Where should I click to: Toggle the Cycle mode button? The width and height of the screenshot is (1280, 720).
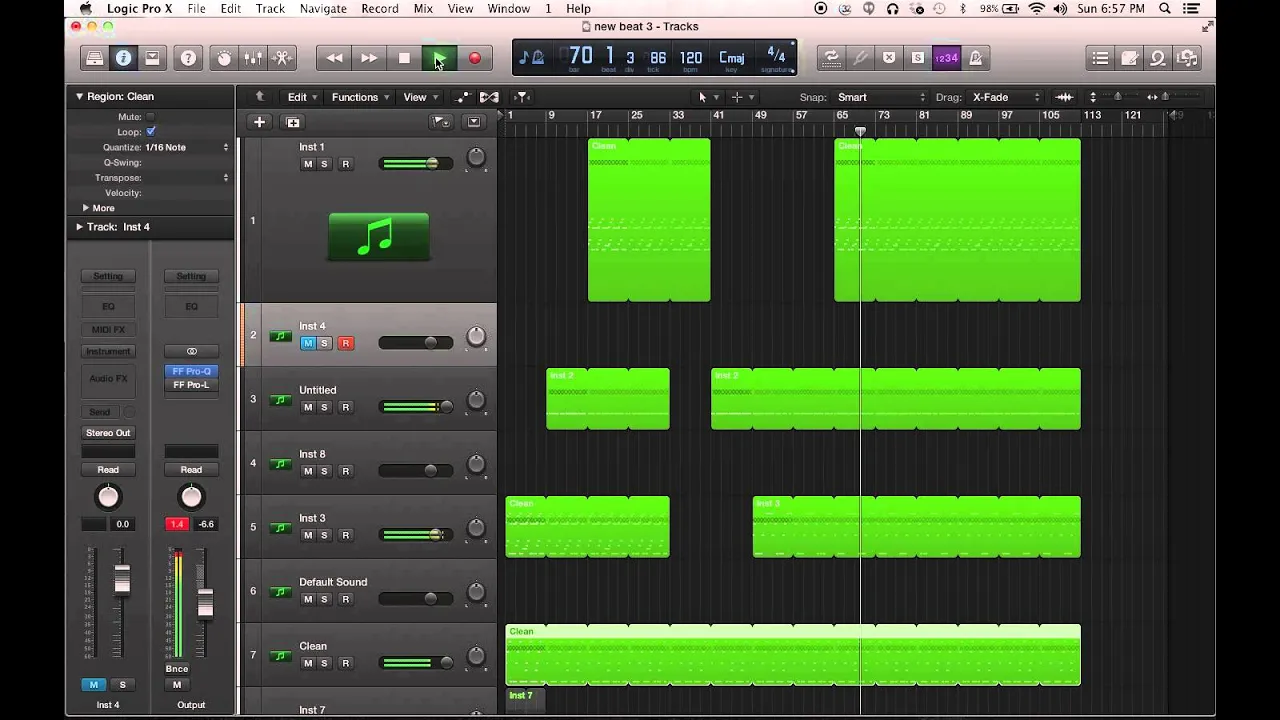[x=831, y=58]
